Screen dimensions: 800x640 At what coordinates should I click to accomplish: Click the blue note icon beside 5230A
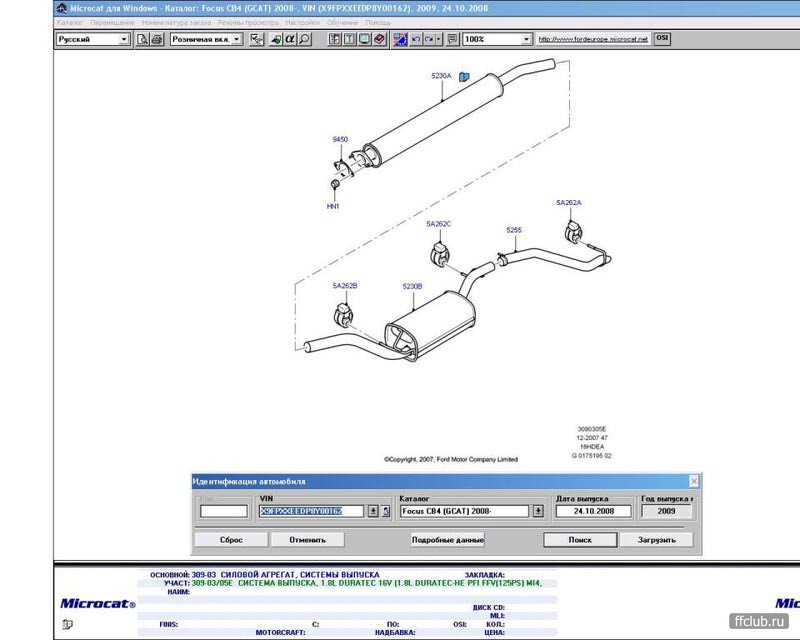click(x=465, y=76)
